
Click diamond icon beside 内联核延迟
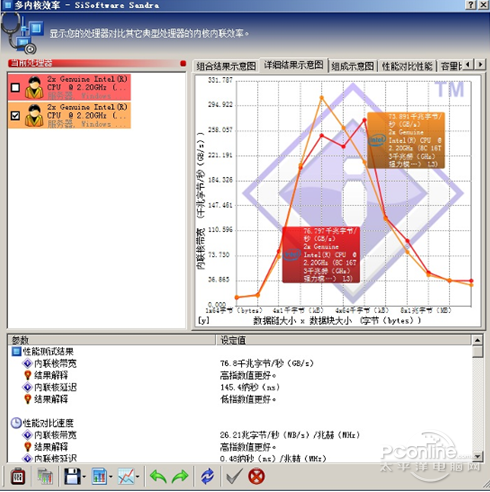pos(27,387)
